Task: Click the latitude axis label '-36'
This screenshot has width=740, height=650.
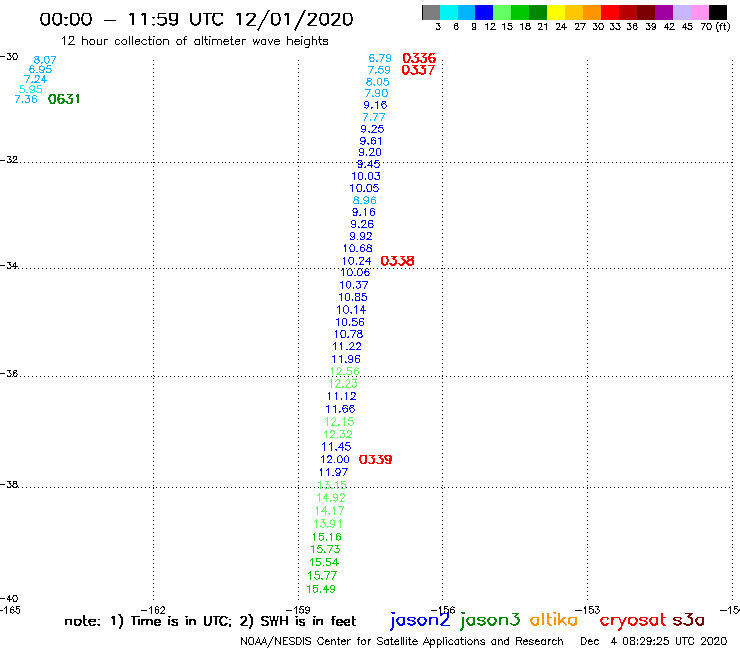Action: tap(9, 373)
